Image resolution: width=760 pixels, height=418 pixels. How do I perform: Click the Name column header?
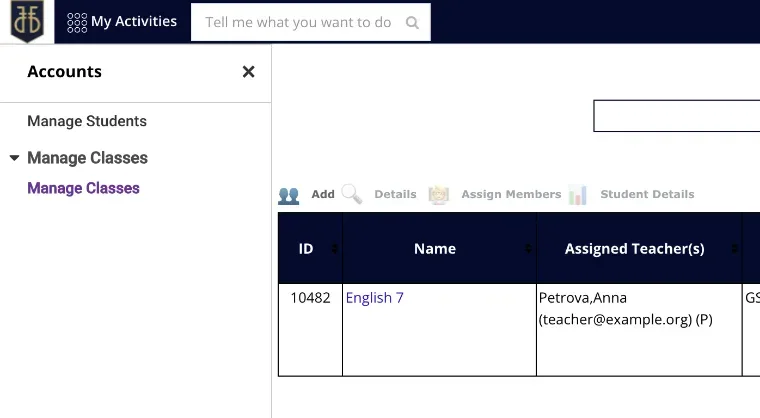coord(439,248)
